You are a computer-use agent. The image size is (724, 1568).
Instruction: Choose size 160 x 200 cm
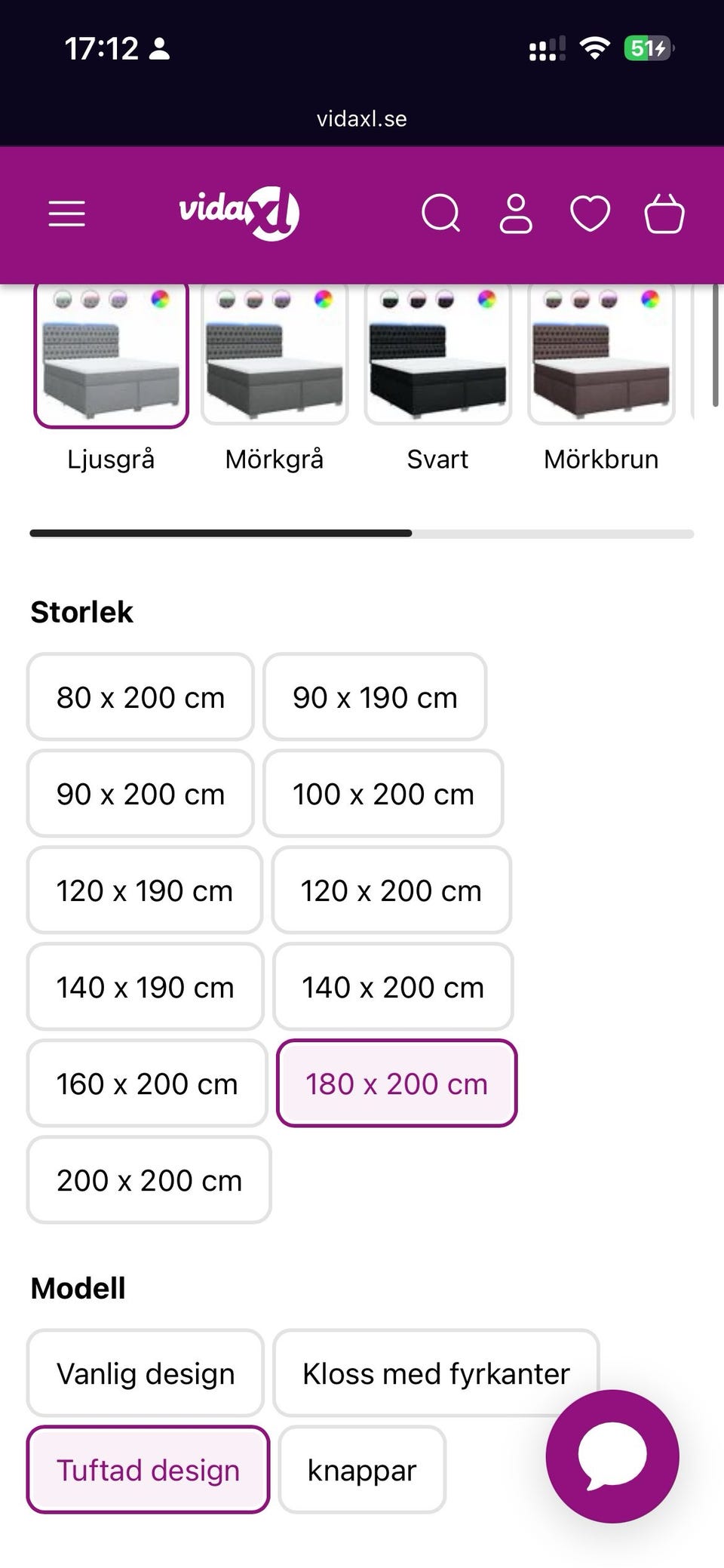tap(147, 1083)
